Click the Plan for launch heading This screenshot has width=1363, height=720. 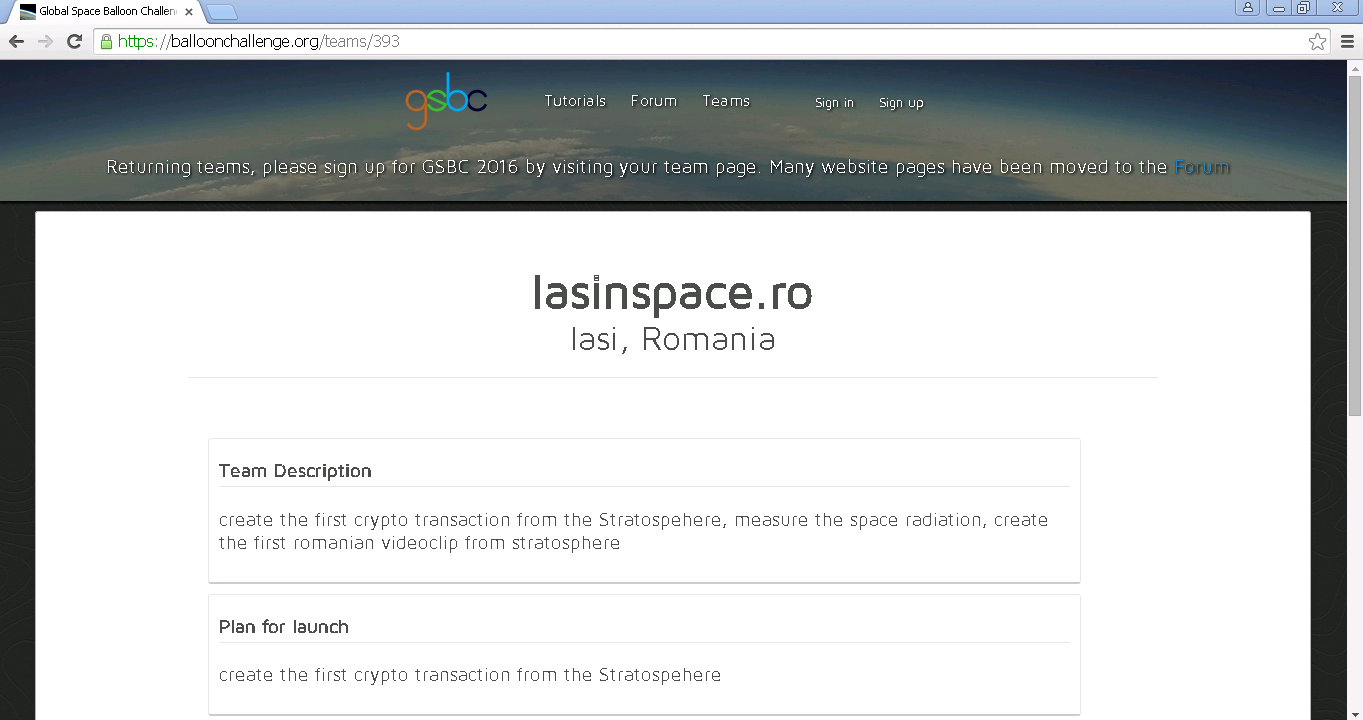[284, 627]
